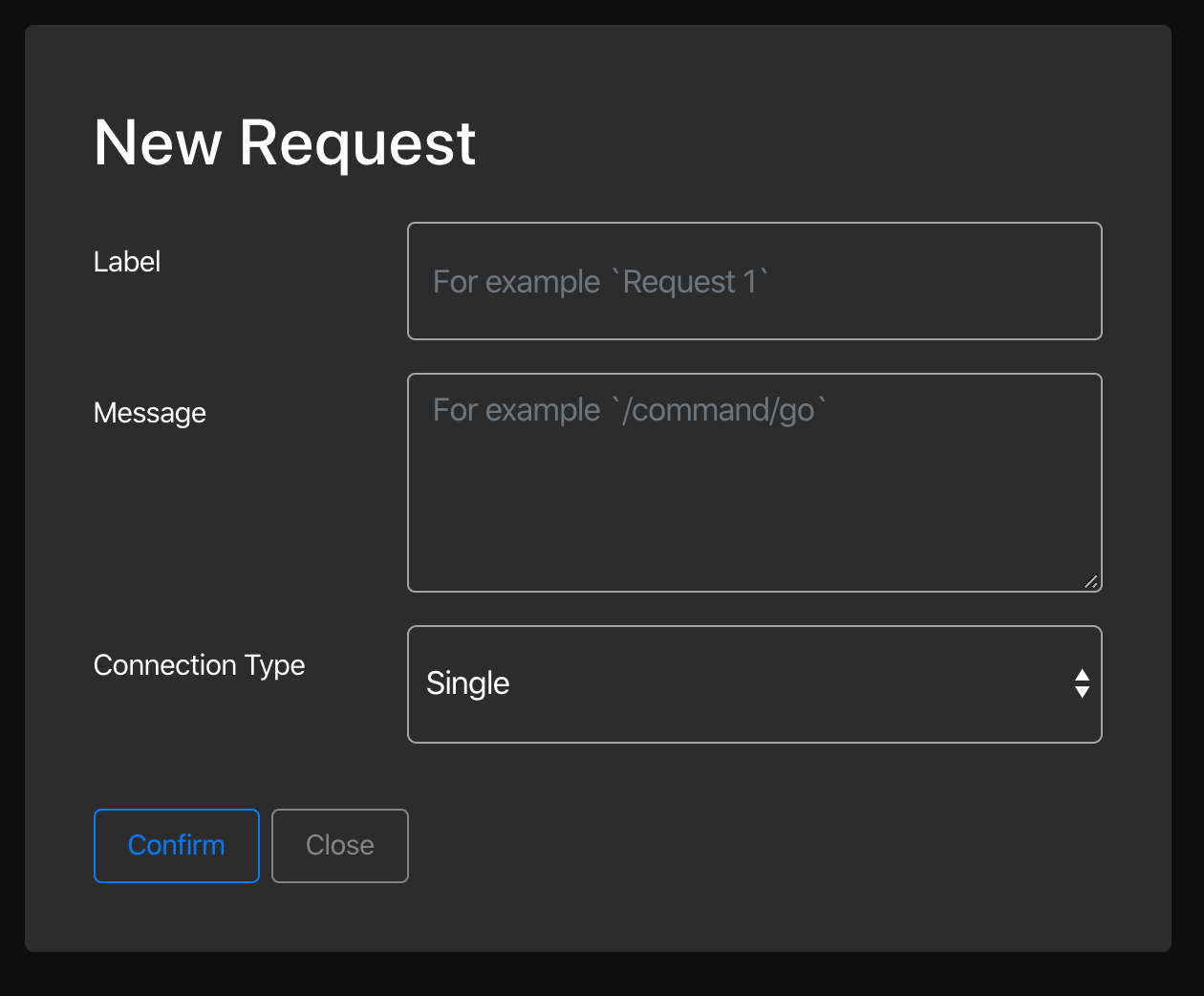Click the 'Message' field caption
The width and height of the screenshot is (1204, 996).
click(150, 413)
